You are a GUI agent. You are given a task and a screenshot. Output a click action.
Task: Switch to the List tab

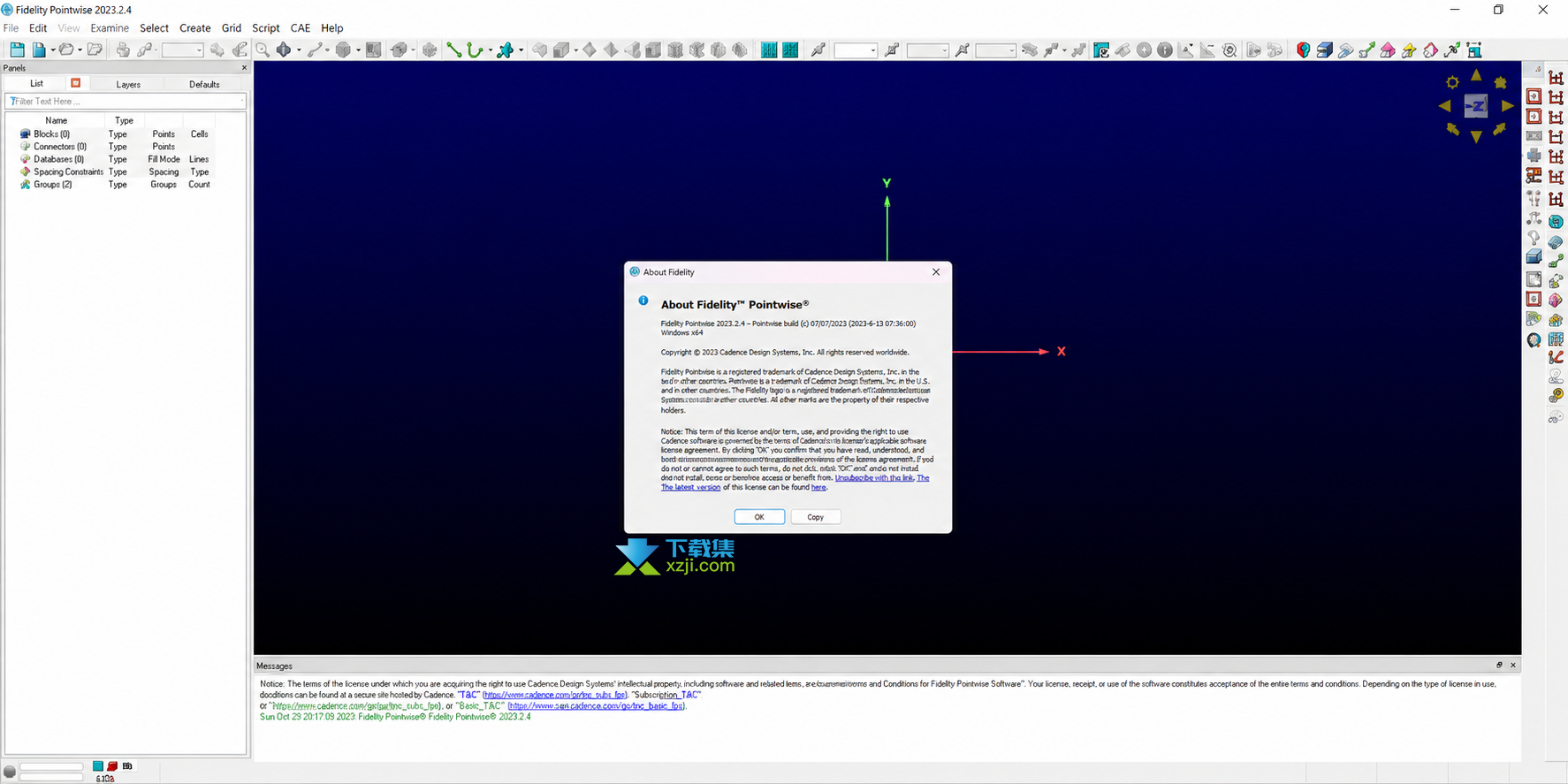point(36,84)
